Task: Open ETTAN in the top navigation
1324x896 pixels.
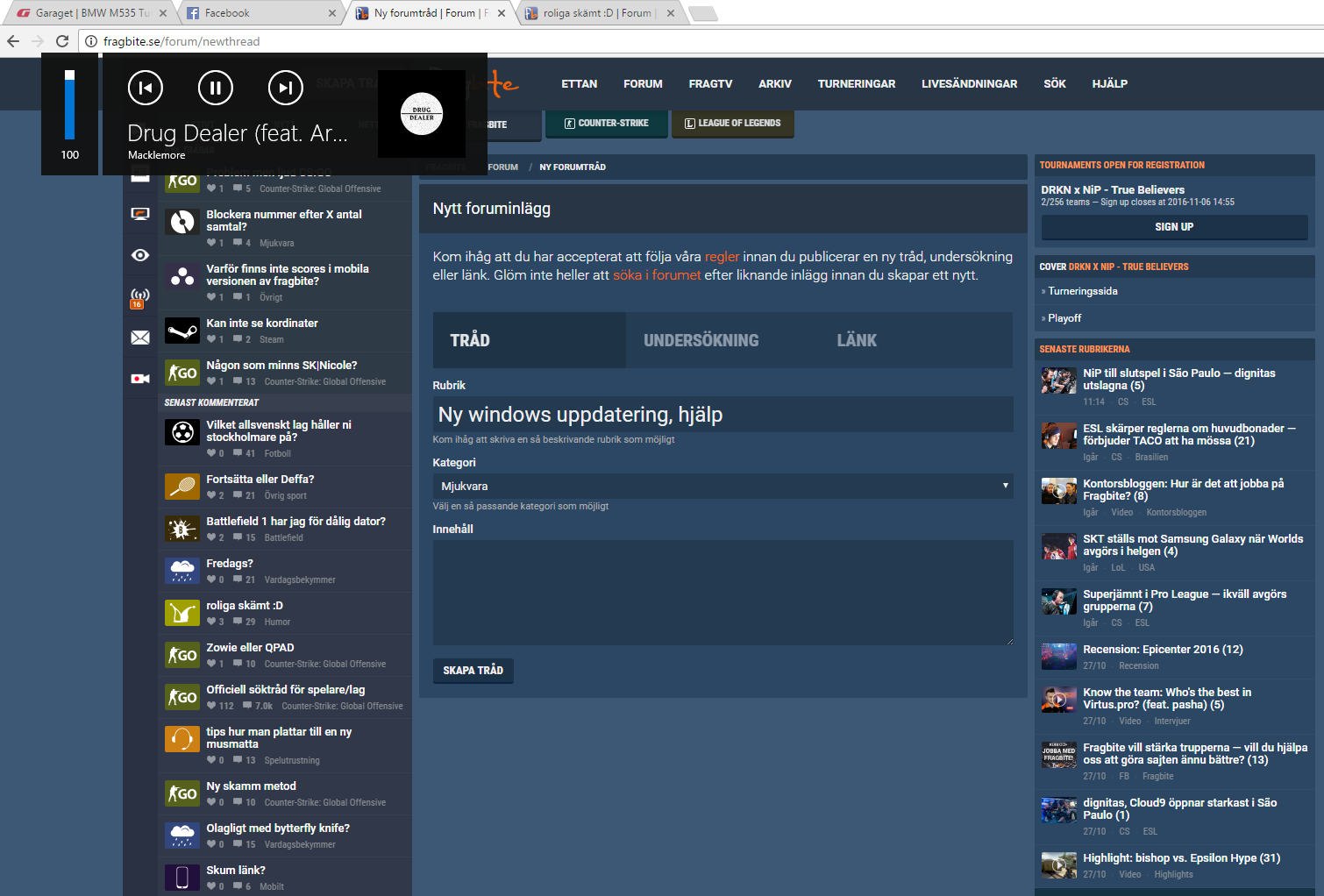Action: (580, 84)
